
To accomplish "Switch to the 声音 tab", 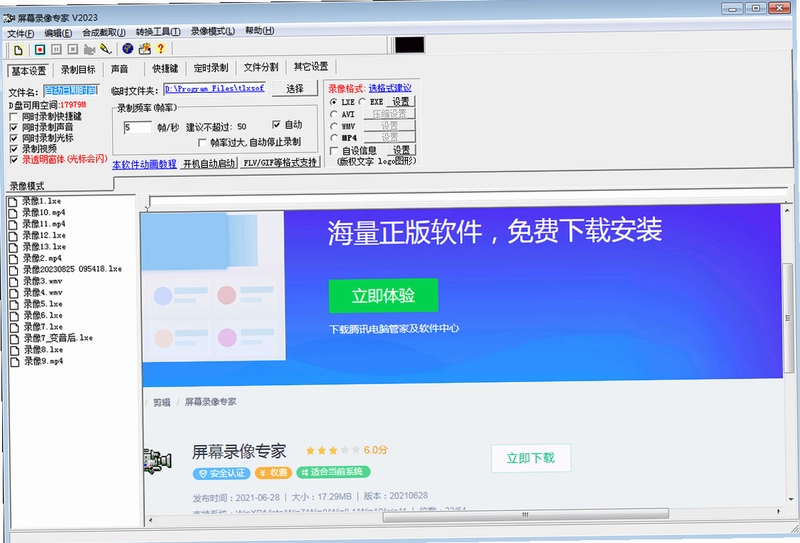I will (x=119, y=69).
